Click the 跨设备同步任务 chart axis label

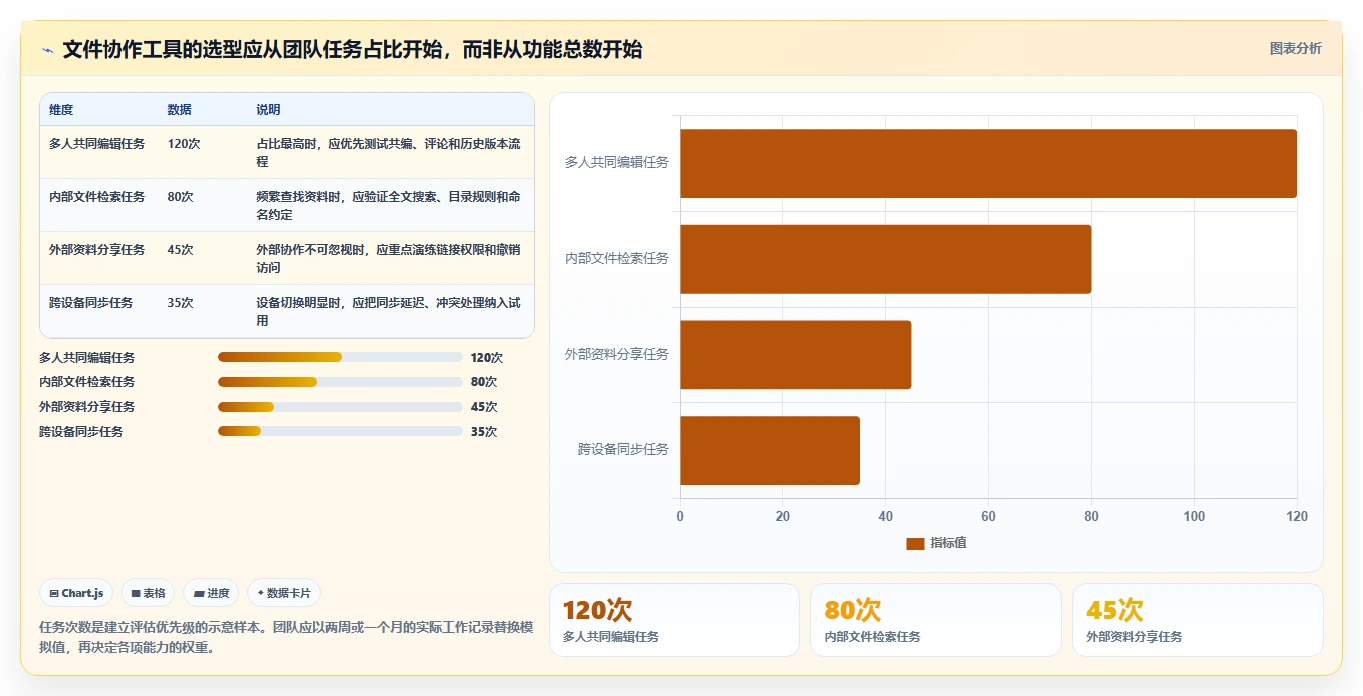pos(623,450)
